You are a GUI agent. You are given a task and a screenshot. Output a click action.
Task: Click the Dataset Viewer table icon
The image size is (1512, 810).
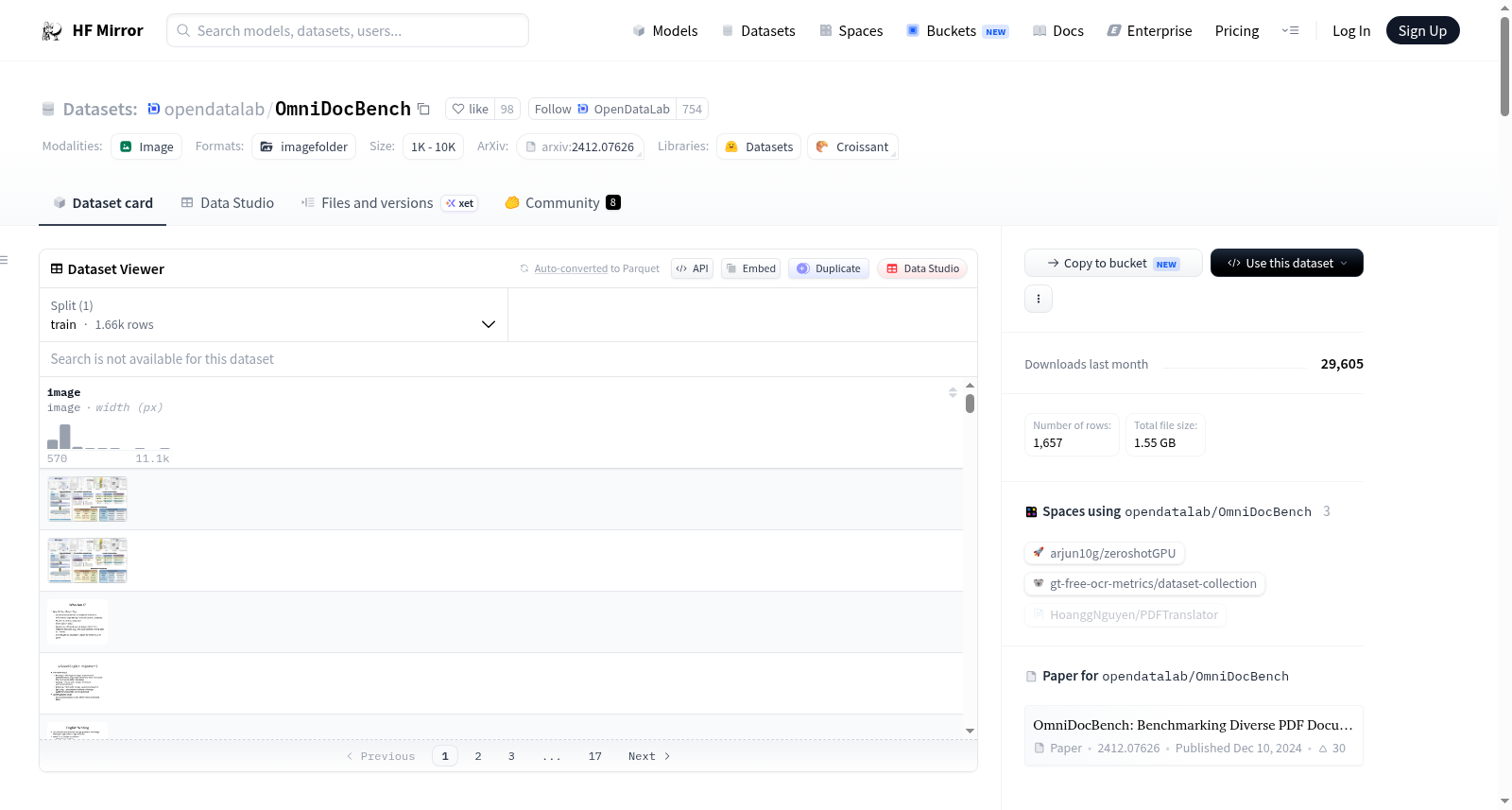pyautogui.click(x=57, y=269)
